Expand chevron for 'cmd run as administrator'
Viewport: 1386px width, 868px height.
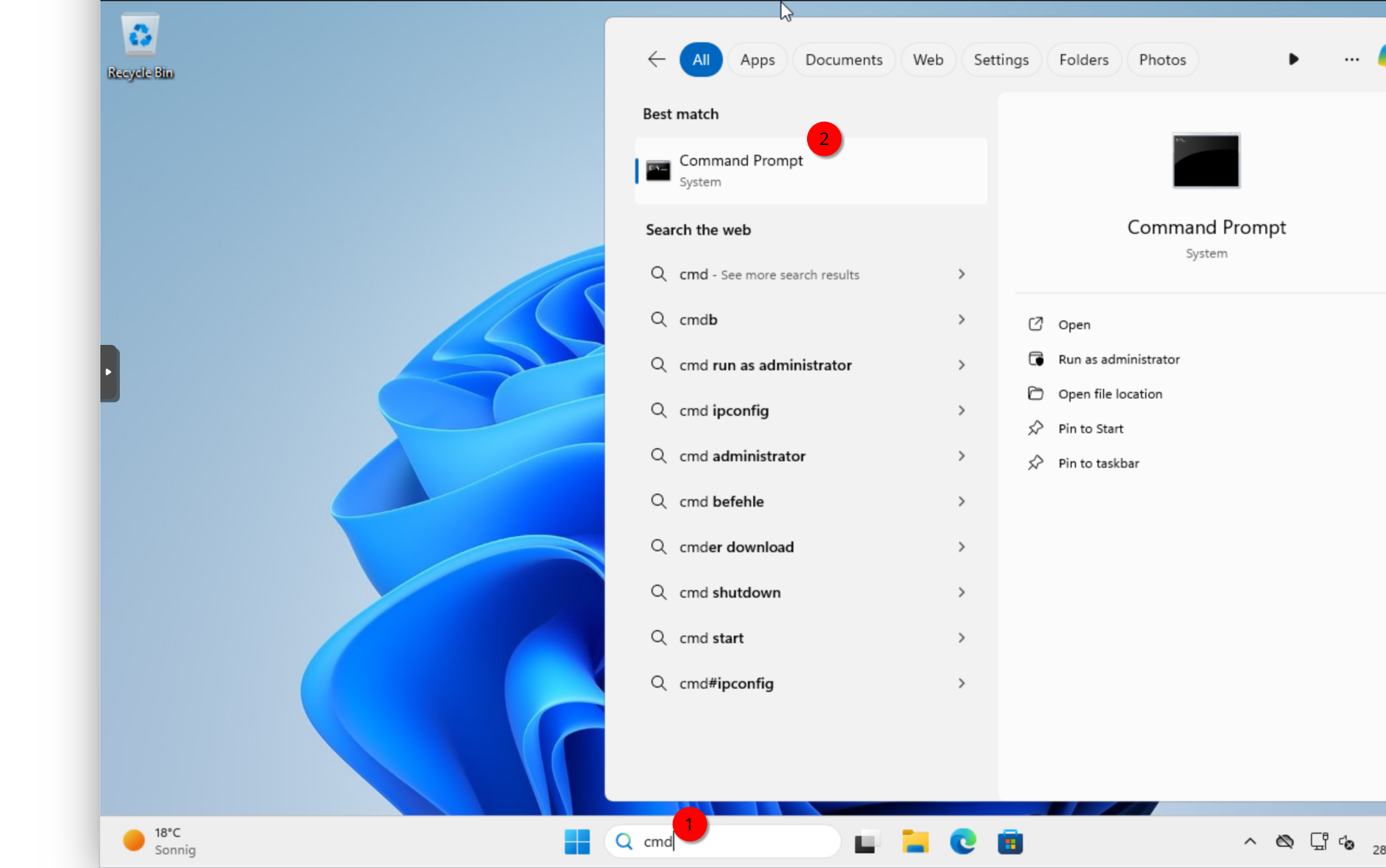[x=962, y=365]
